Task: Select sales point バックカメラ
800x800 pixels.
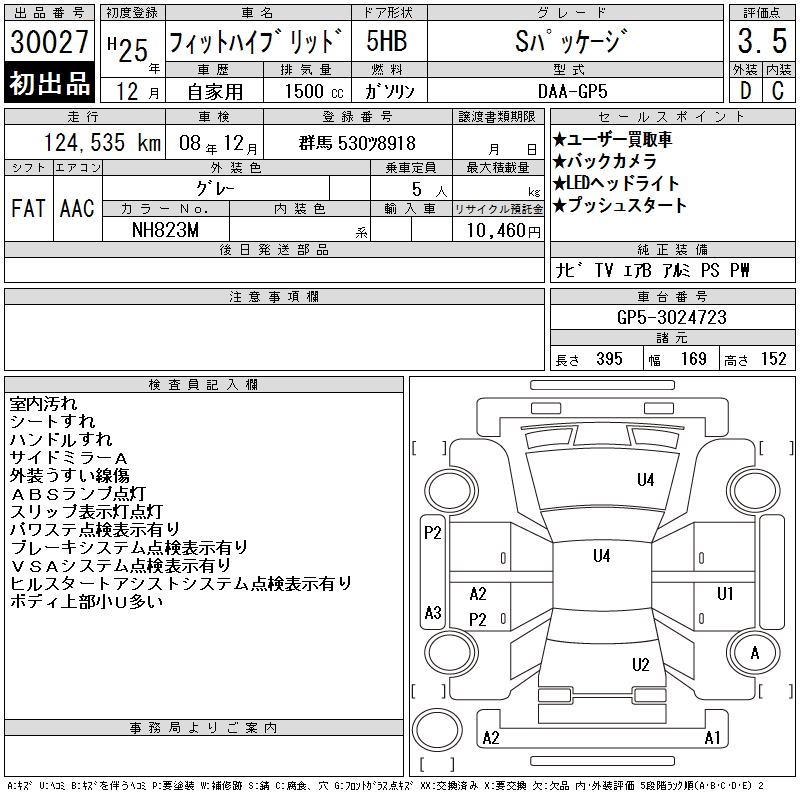Action: pos(605,161)
